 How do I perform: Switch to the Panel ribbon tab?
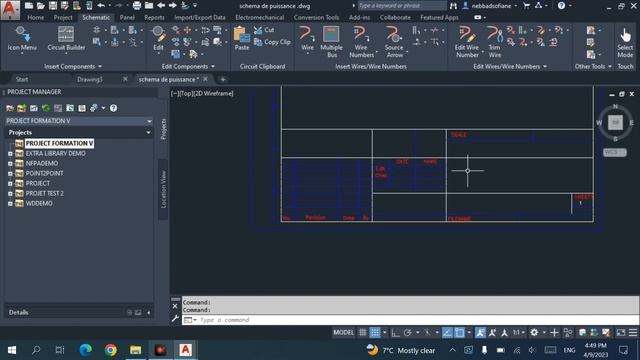(x=127, y=18)
